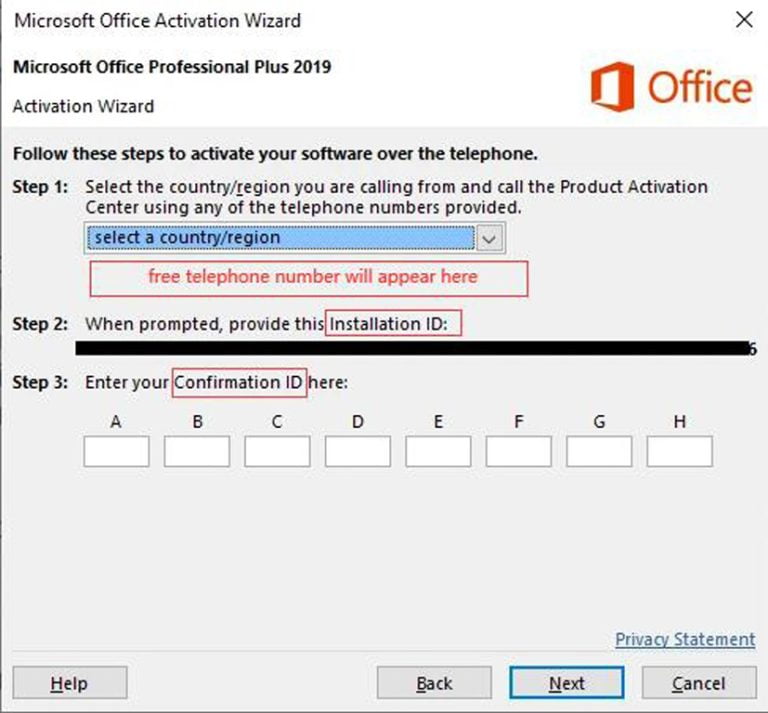Cancel the activation wizard
This screenshot has height=713, width=768.
(698, 683)
